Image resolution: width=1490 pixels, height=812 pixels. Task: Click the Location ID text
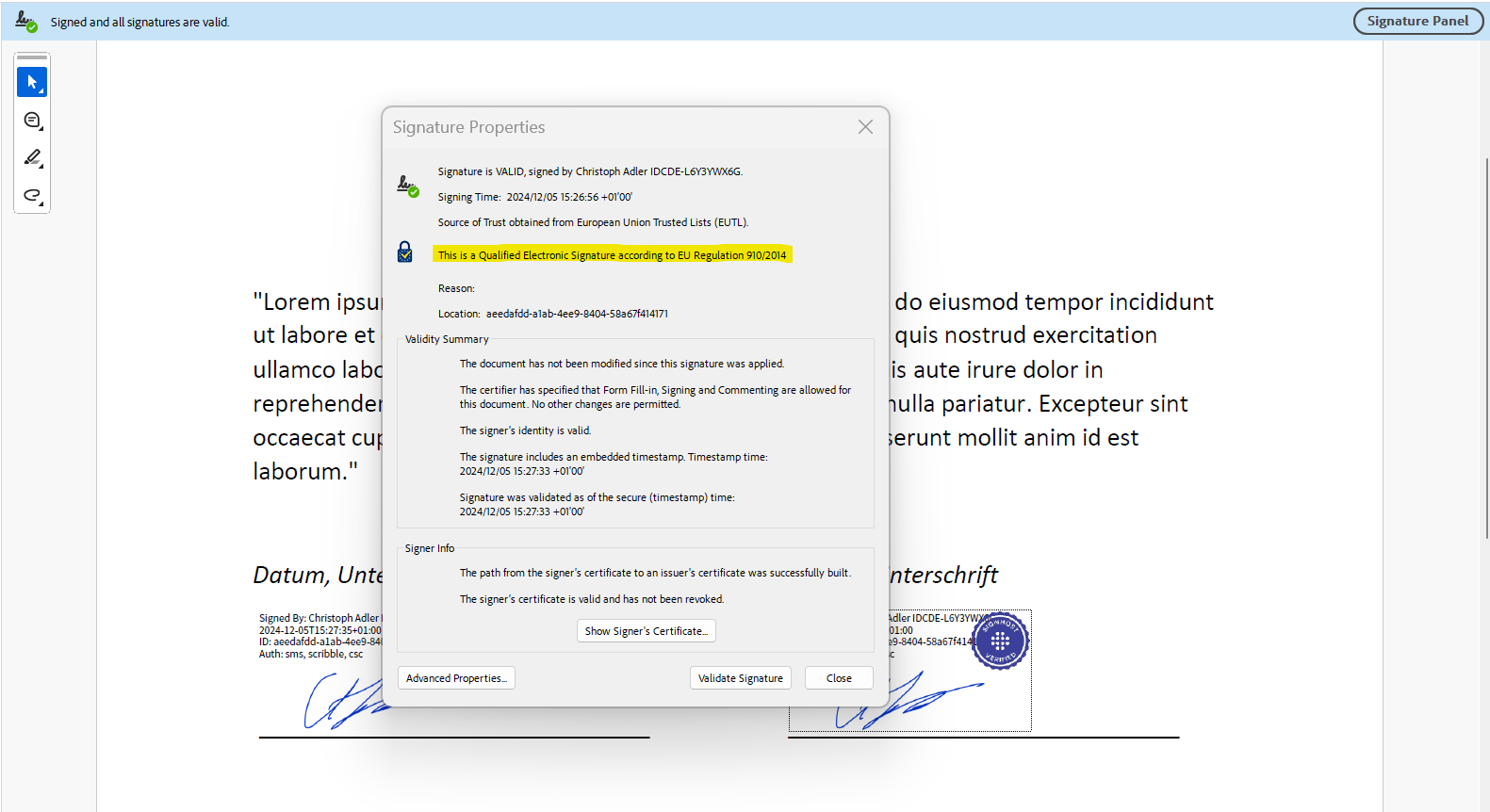click(577, 314)
